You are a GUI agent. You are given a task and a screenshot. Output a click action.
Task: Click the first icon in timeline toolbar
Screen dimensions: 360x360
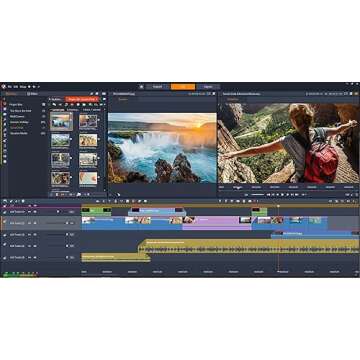[x=5, y=201]
